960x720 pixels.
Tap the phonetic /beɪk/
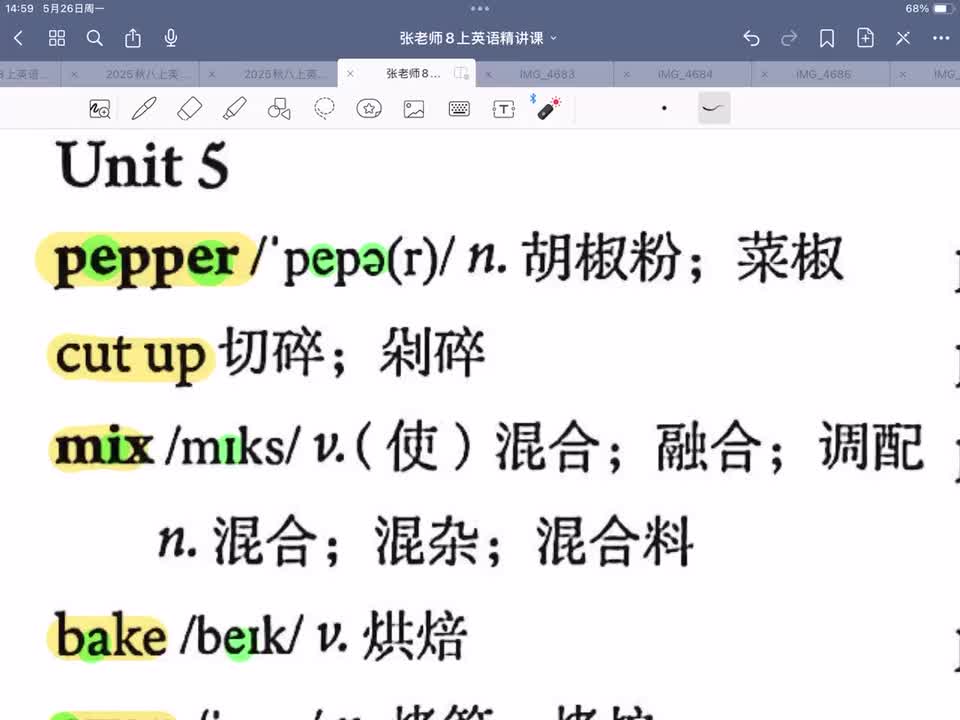[242, 637]
